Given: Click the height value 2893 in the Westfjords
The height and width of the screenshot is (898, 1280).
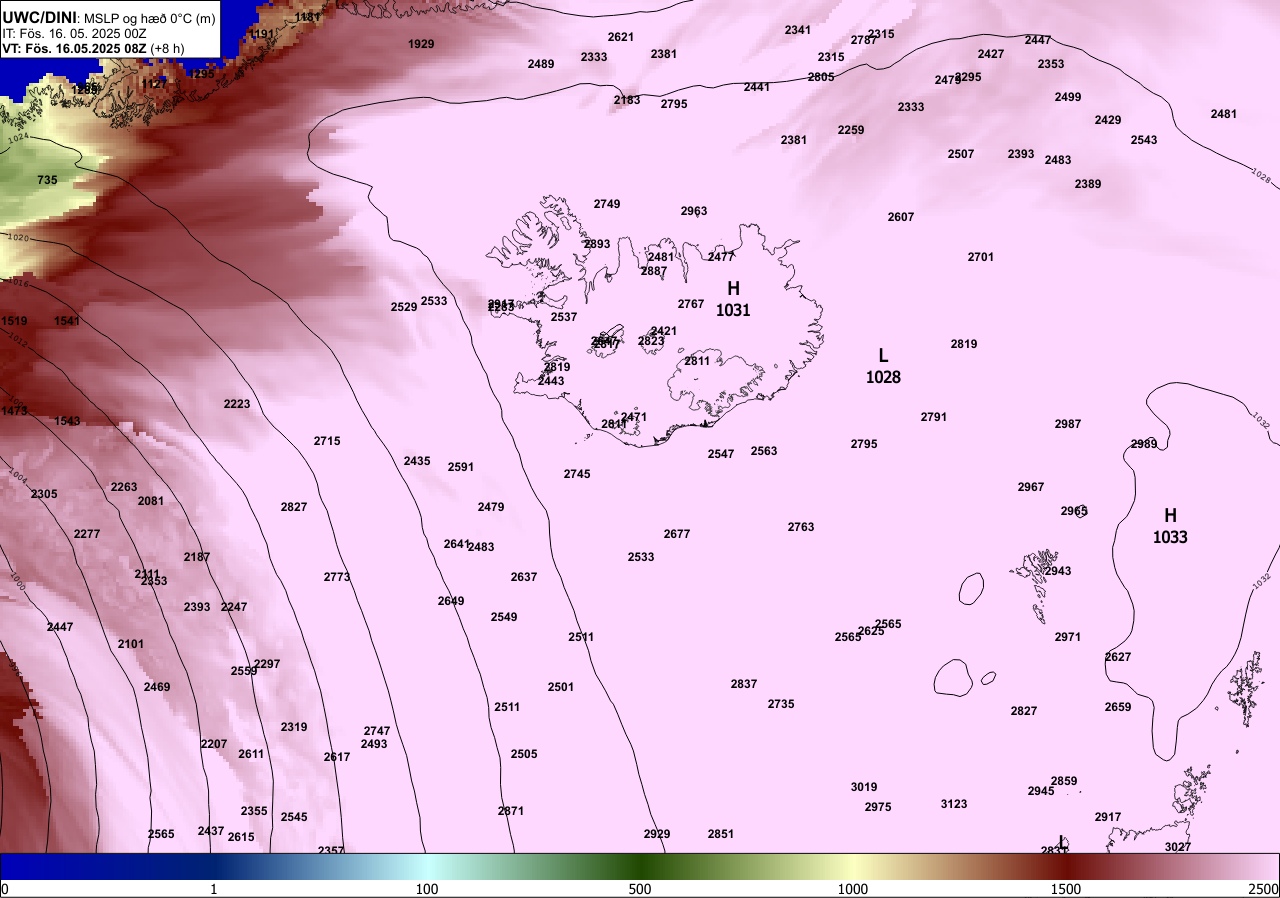Looking at the screenshot, I should click(597, 244).
